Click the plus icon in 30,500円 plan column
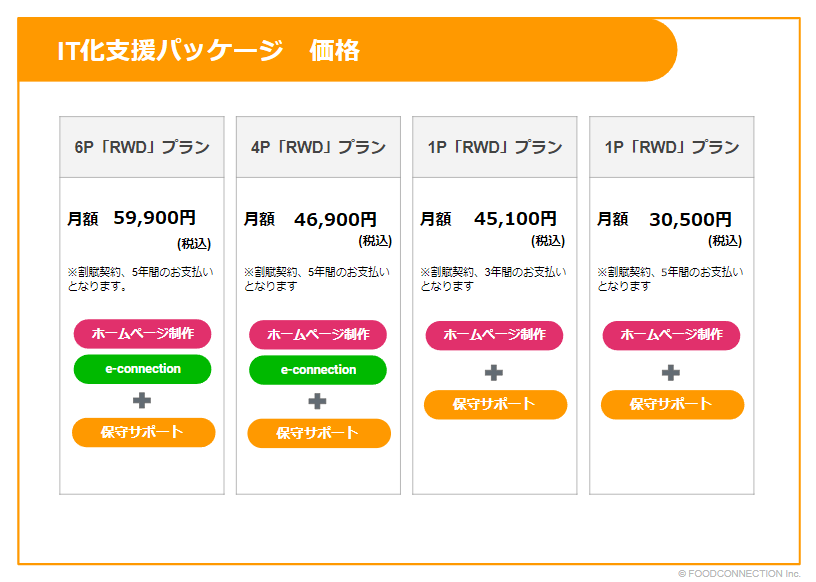The height and width of the screenshot is (582, 816). tap(671, 373)
